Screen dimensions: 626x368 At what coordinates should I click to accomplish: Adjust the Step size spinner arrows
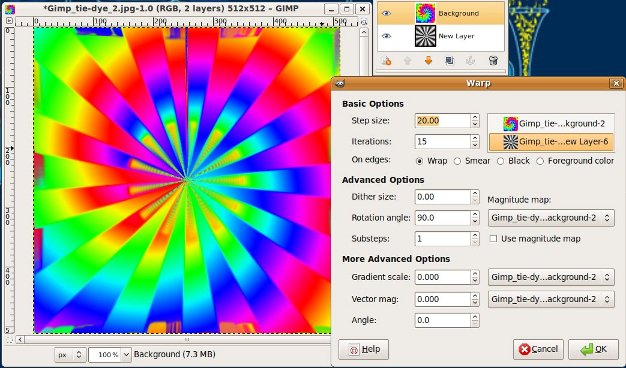(475, 121)
